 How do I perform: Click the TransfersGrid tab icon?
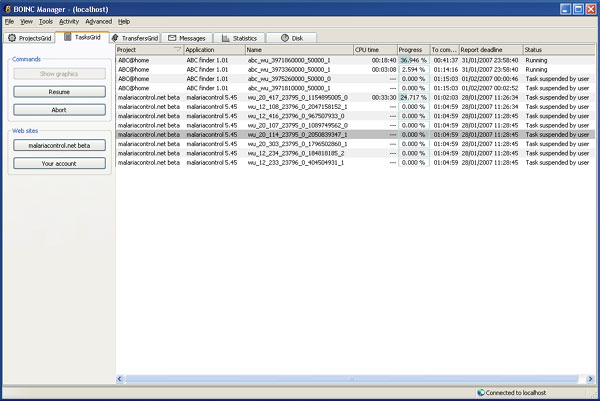point(116,38)
